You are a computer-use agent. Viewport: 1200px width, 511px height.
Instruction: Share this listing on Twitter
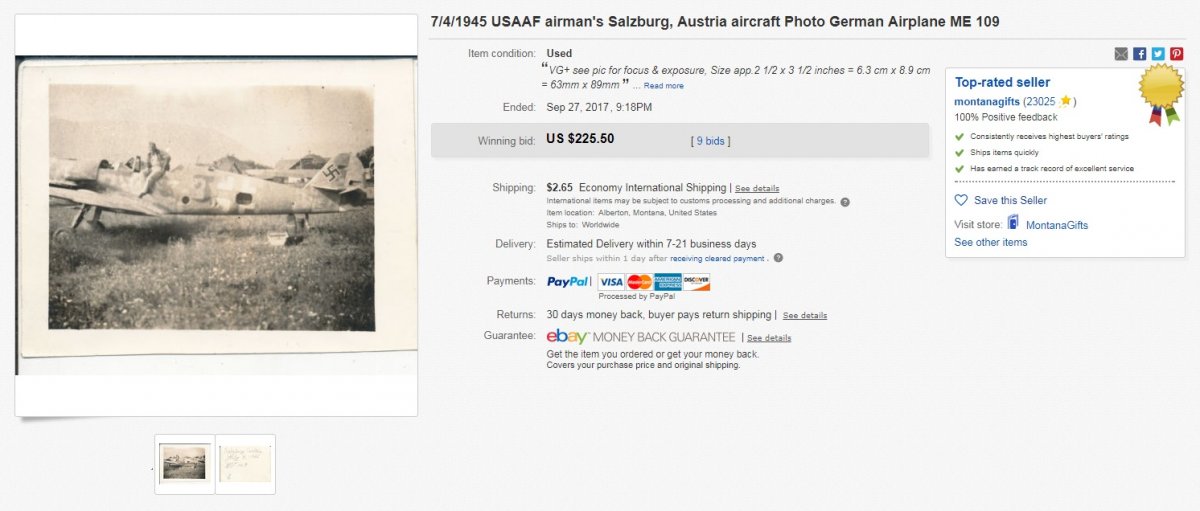tap(1157, 54)
